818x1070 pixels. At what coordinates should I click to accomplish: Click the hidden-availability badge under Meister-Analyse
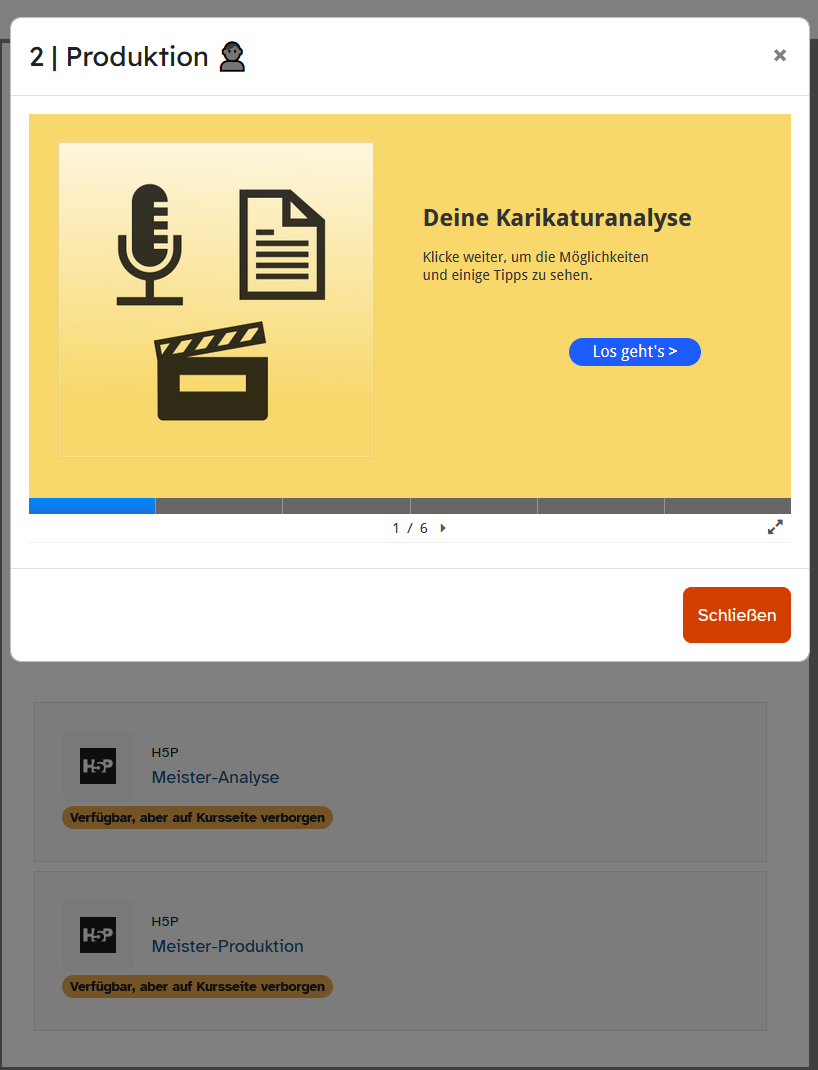[197, 818]
